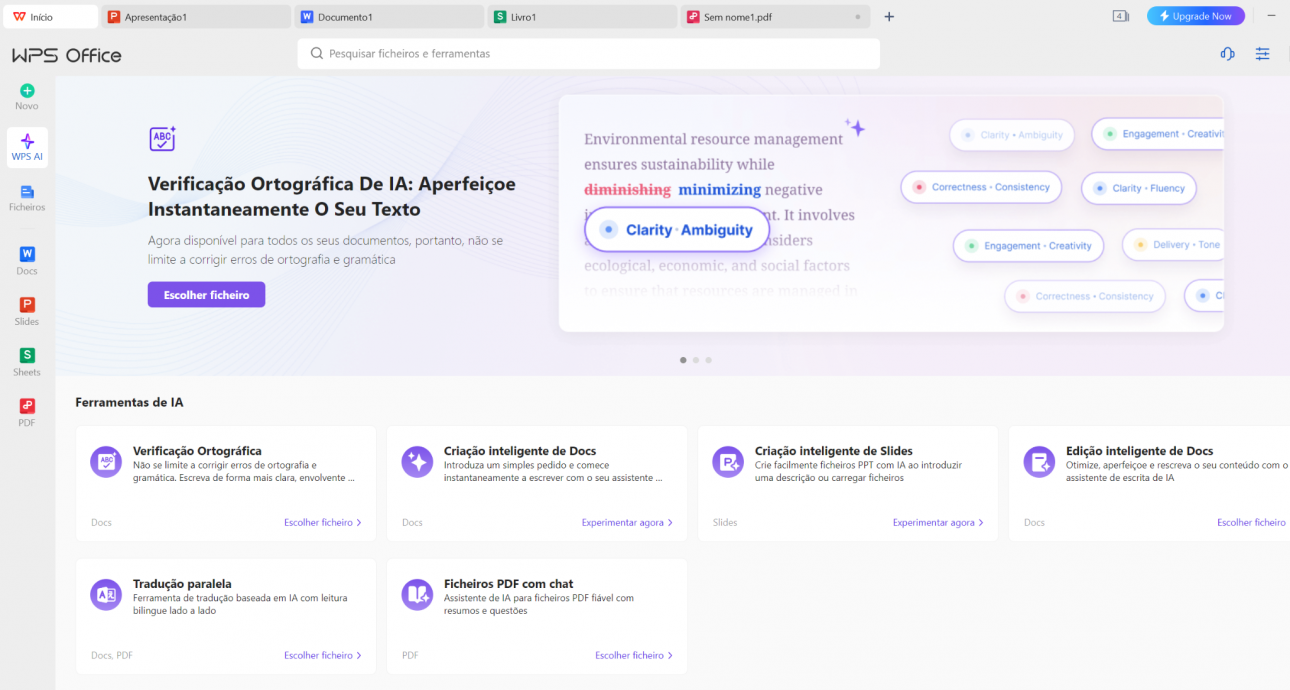1290x690 pixels.
Task: Click the Edição inteligente de Docs icon
Action: pyautogui.click(x=1039, y=461)
